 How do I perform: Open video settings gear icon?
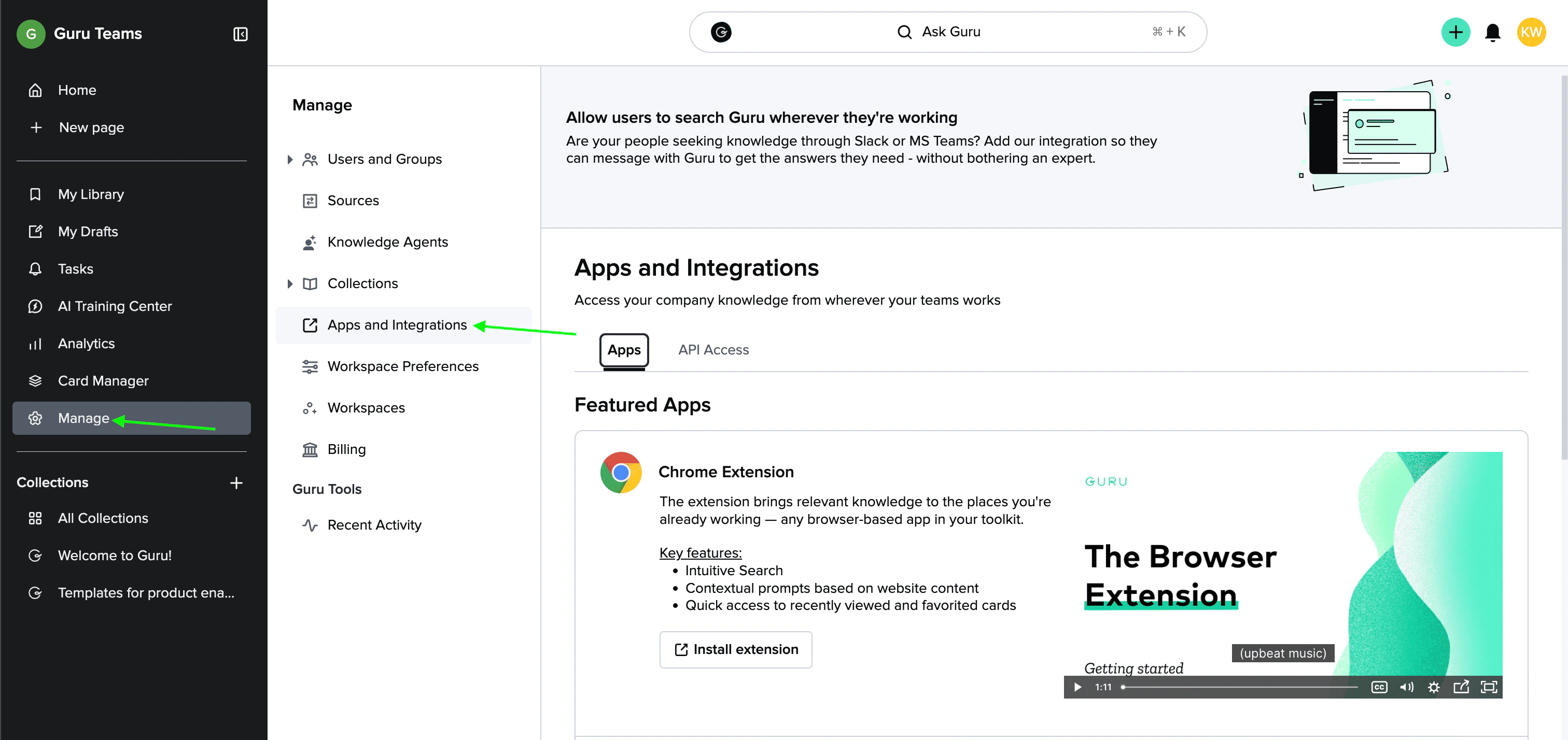tap(1434, 687)
